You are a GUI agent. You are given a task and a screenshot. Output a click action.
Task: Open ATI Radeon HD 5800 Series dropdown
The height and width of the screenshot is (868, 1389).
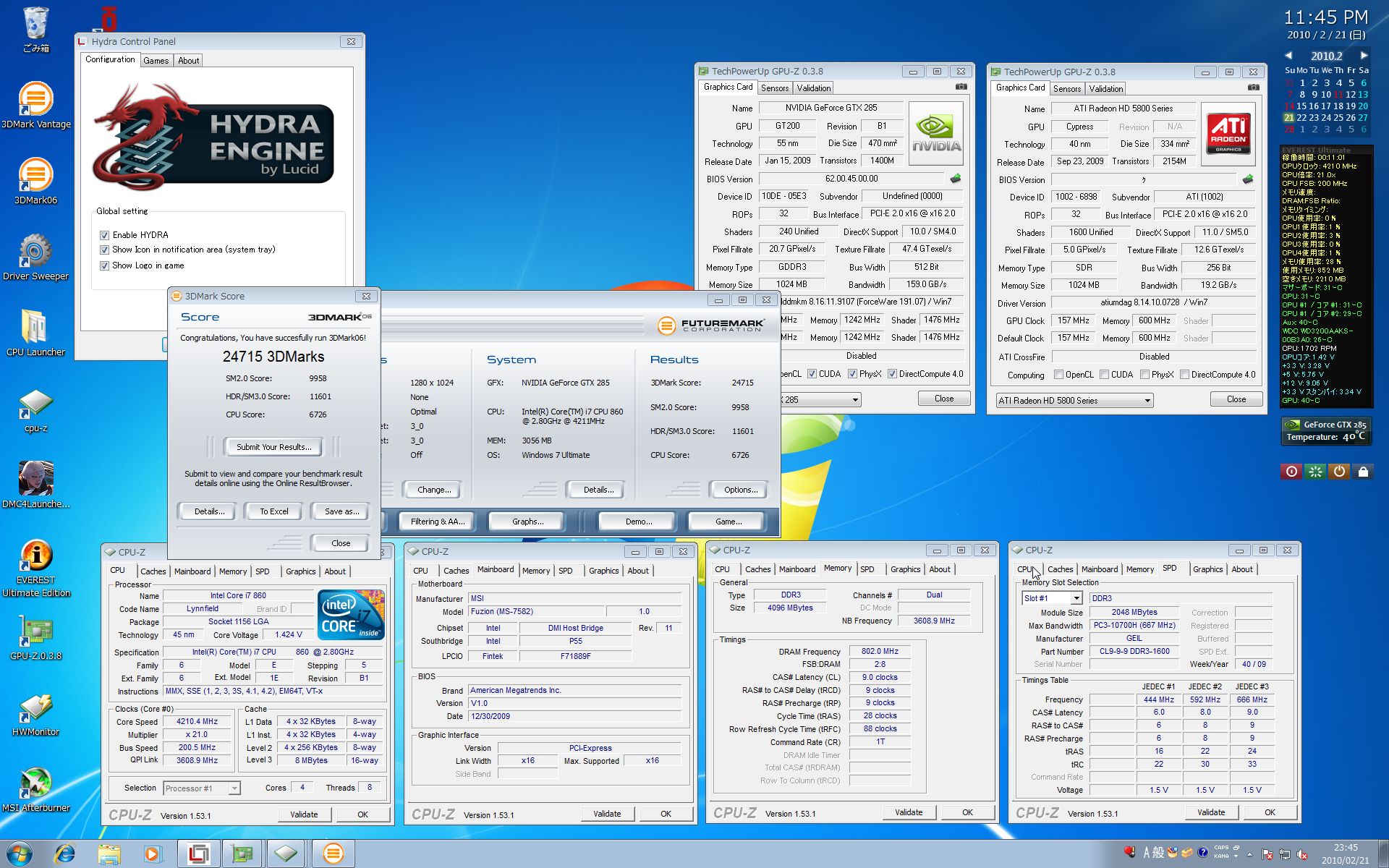[x=1074, y=400]
